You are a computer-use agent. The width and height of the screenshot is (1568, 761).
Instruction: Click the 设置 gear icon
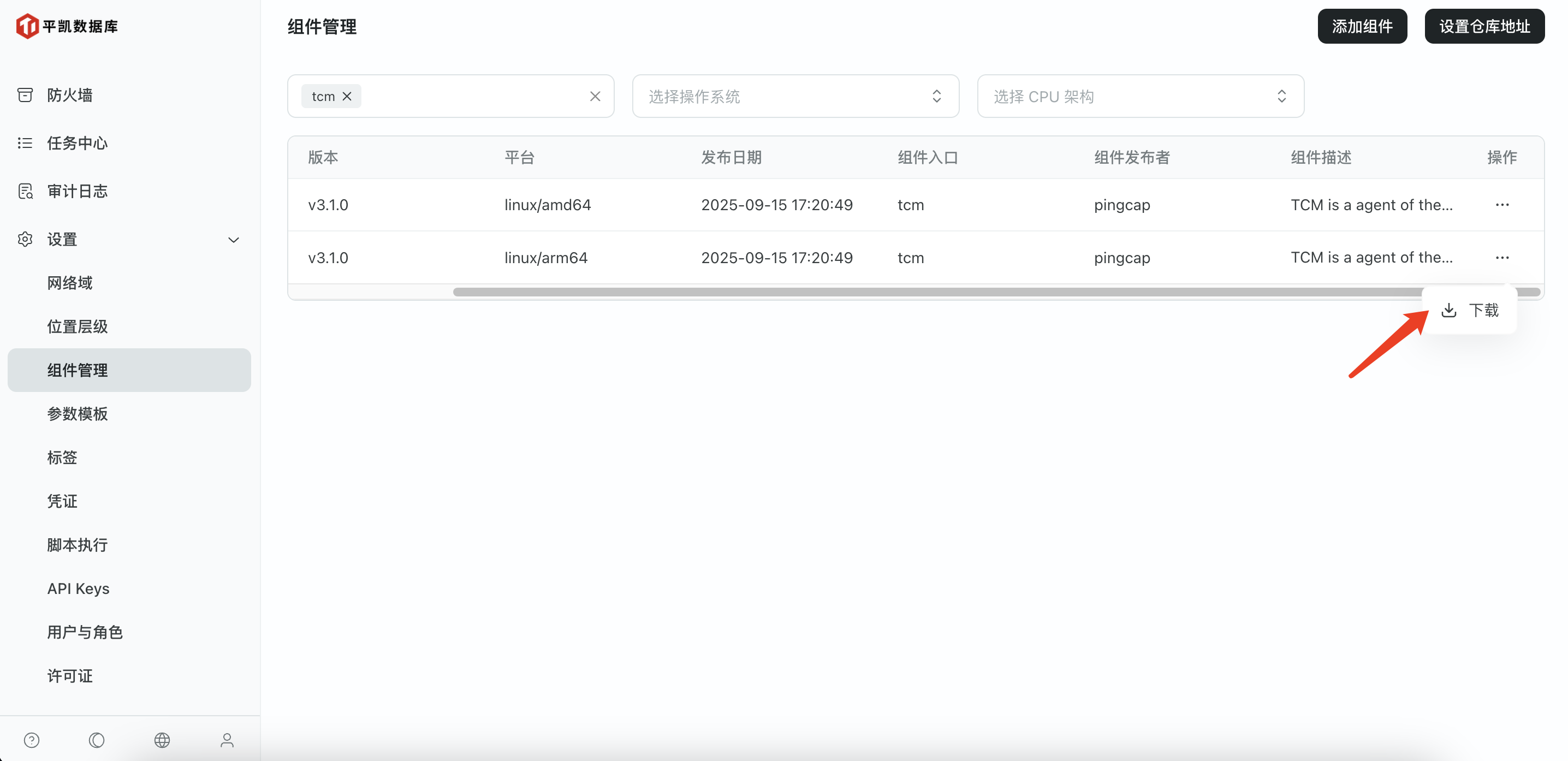pos(25,239)
